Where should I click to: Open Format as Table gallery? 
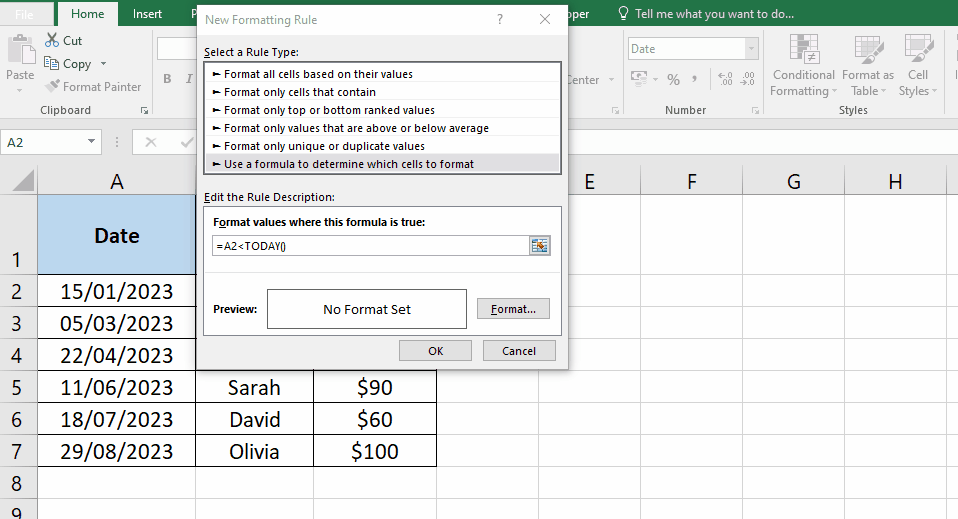click(x=868, y=65)
